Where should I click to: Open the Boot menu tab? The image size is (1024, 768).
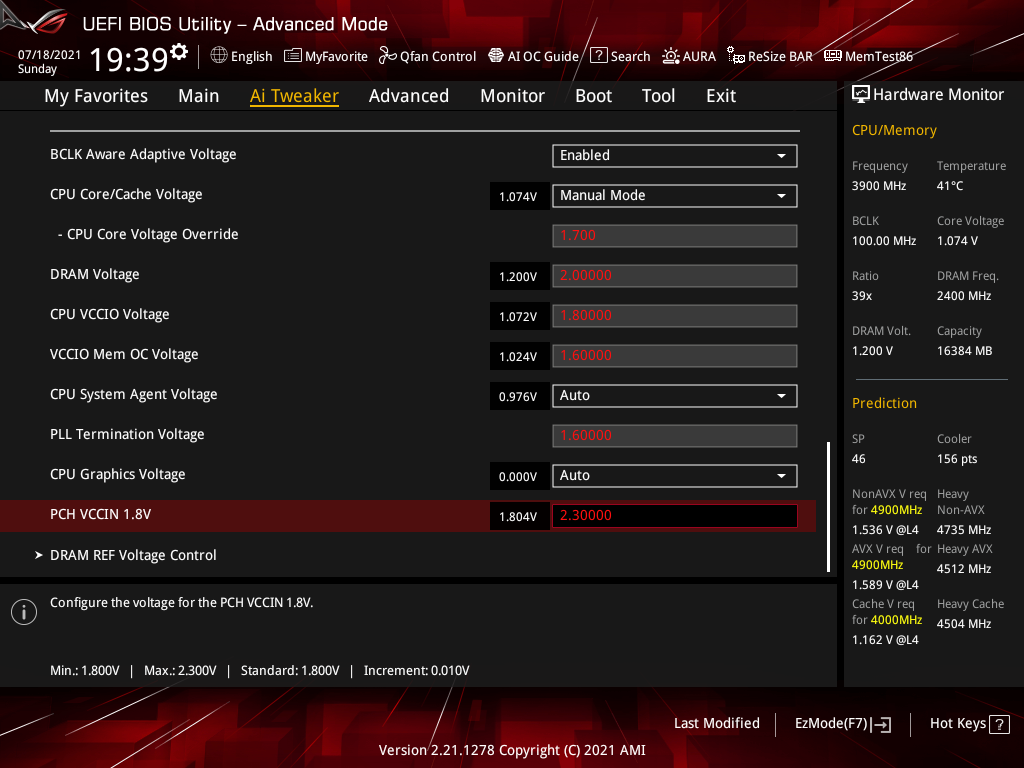593,95
